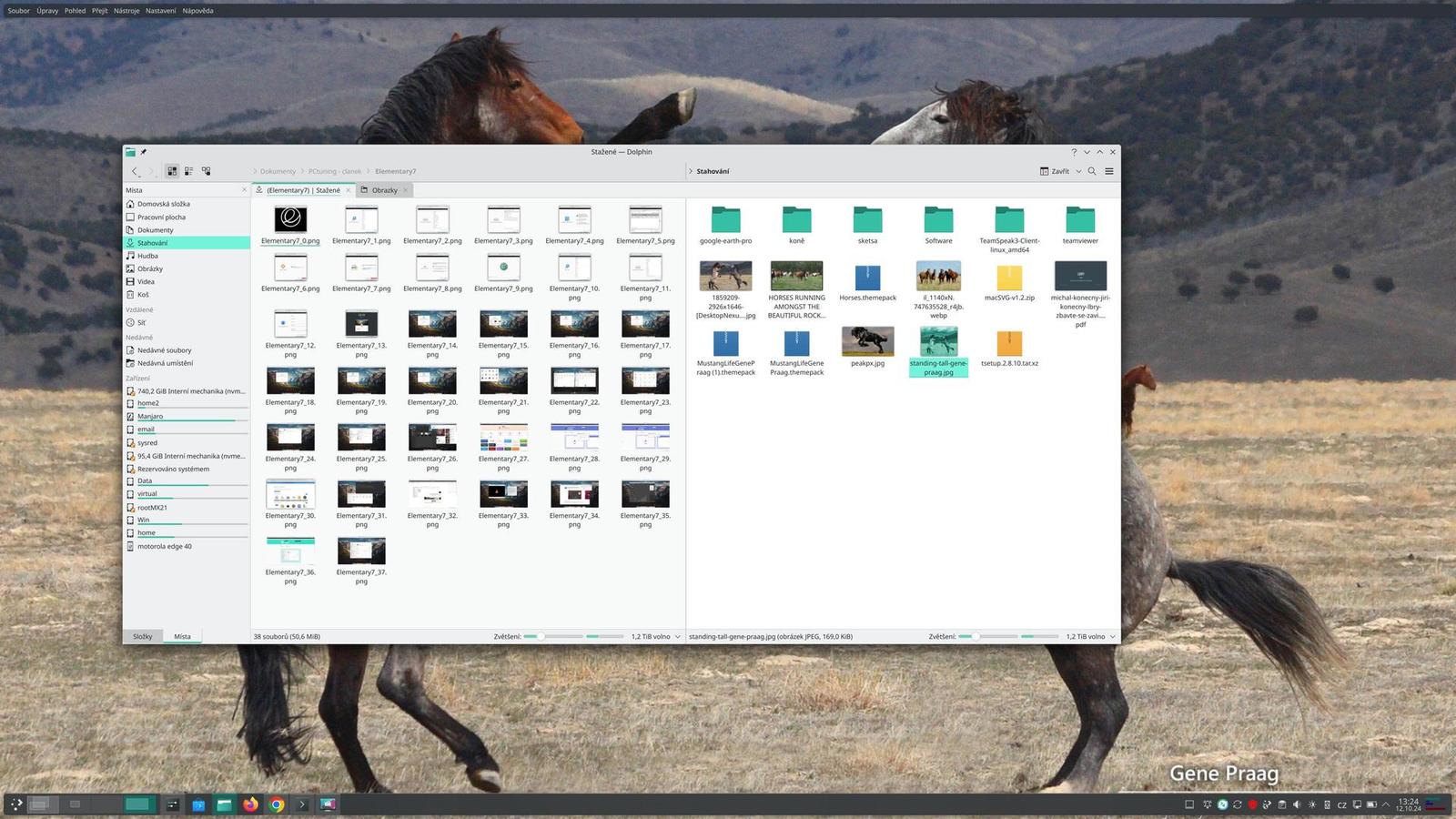Switch to the Obrazky tab
The width and height of the screenshot is (1456, 819).
click(x=383, y=190)
